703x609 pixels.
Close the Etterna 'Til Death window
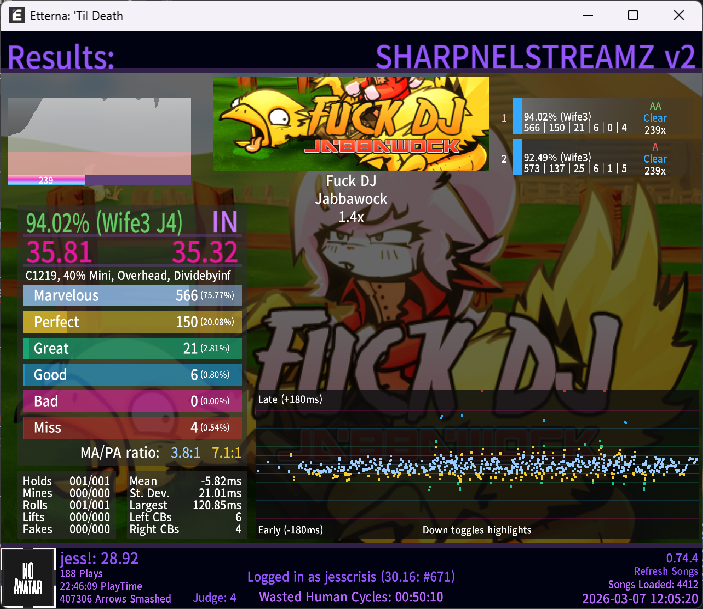point(679,16)
